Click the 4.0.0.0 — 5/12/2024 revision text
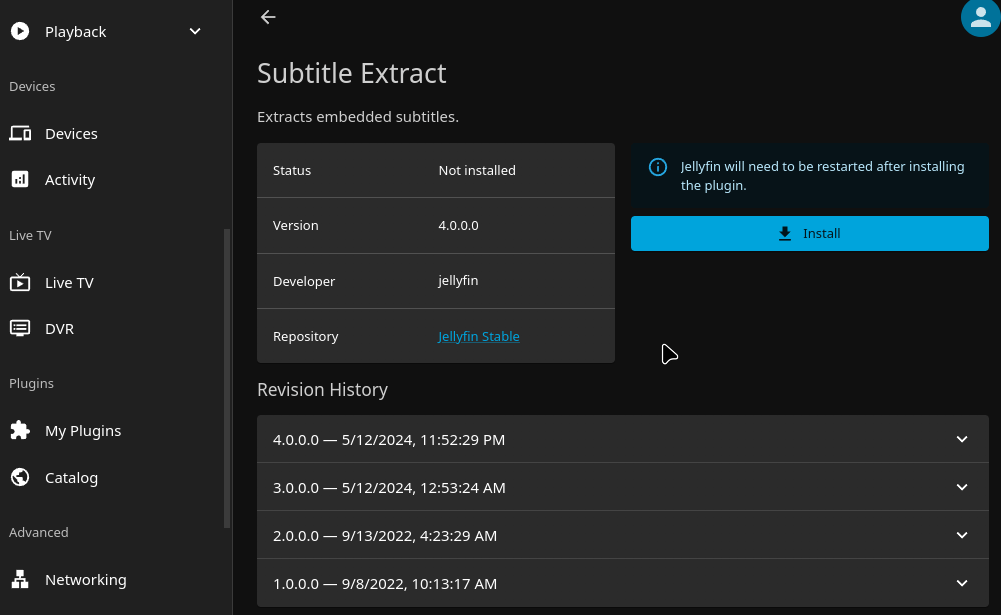Image resolution: width=1001 pixels, height=615 pixels. pos(389,439)
